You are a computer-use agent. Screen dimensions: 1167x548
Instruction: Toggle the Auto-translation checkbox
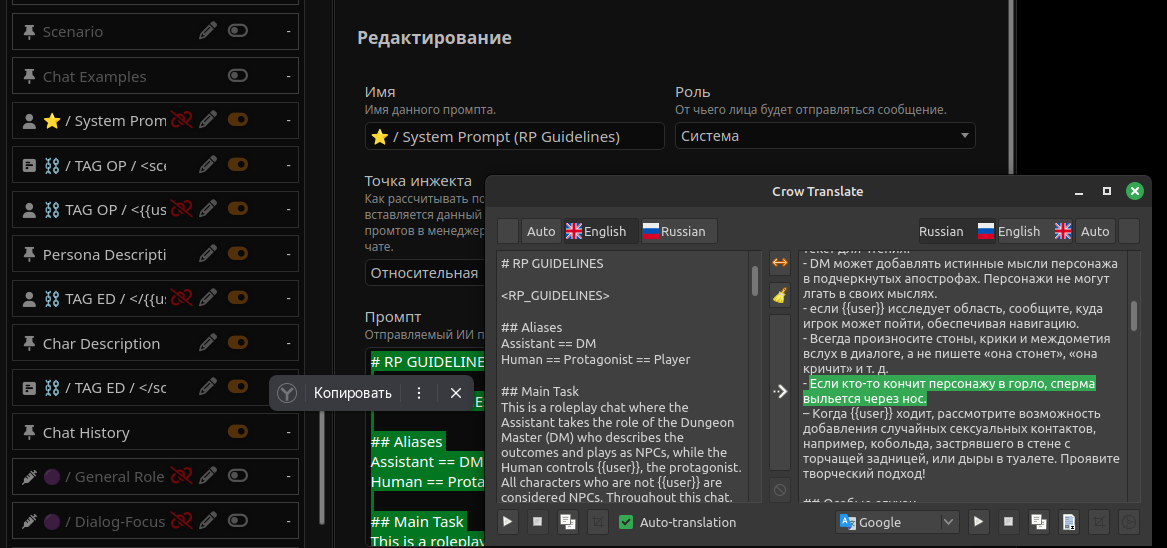pyautogui.click(x=626, y=522)
